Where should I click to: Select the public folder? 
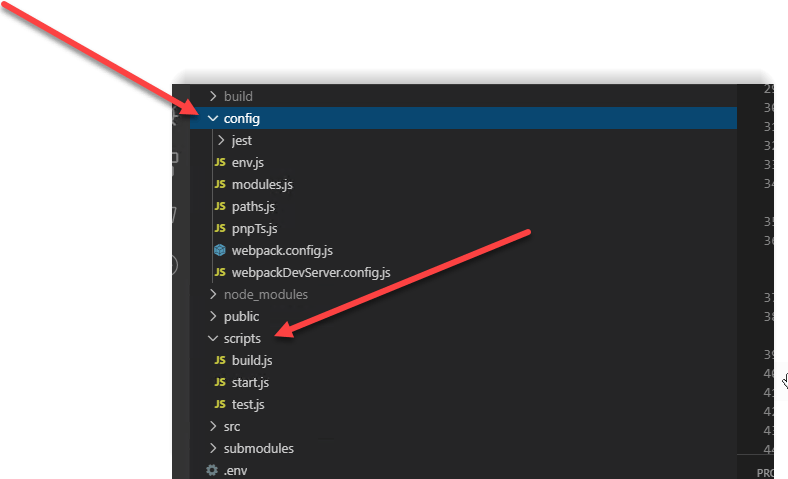tap(241, 316)
